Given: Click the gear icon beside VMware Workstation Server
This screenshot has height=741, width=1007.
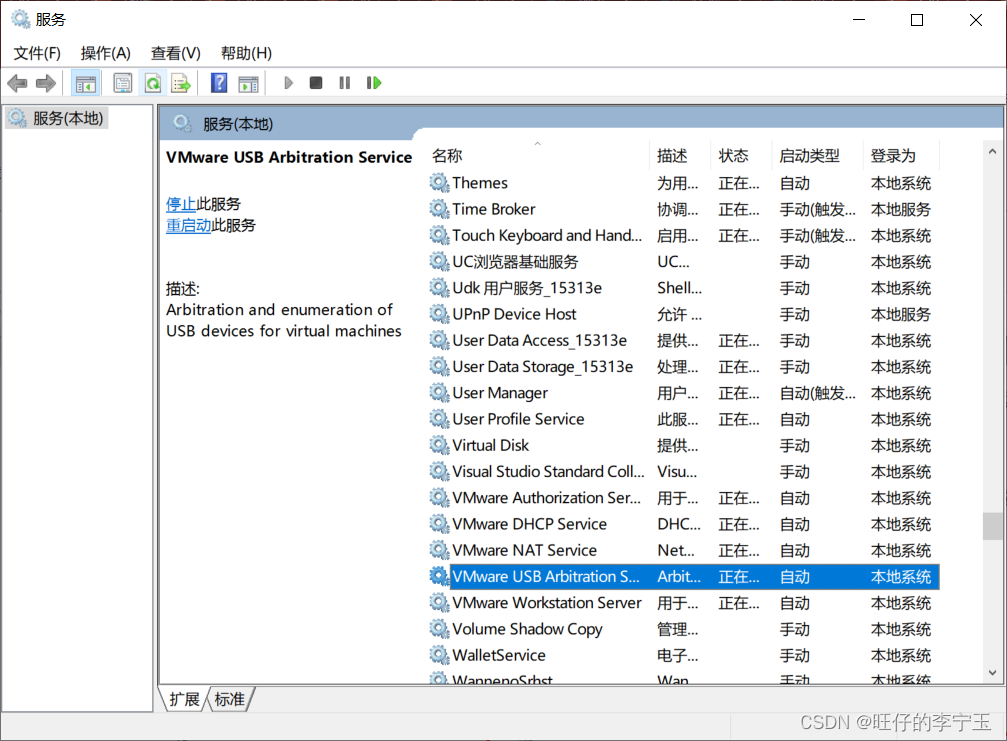Looking at the screenshot, I should click(x=439, y=603).
